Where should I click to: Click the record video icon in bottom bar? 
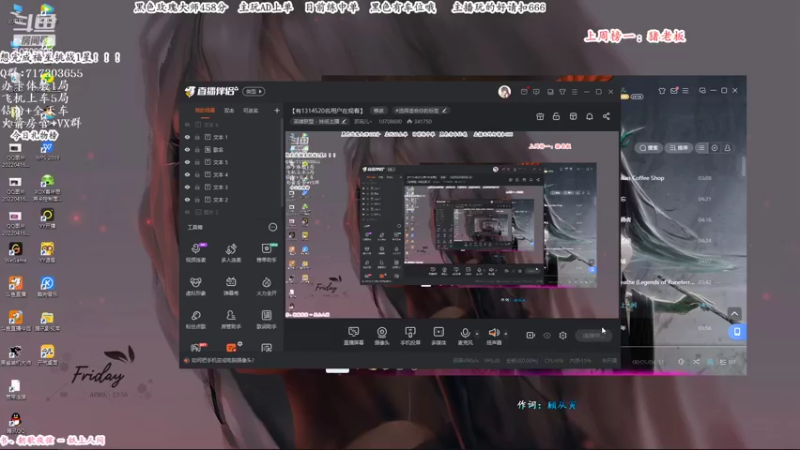click(531, 335)
